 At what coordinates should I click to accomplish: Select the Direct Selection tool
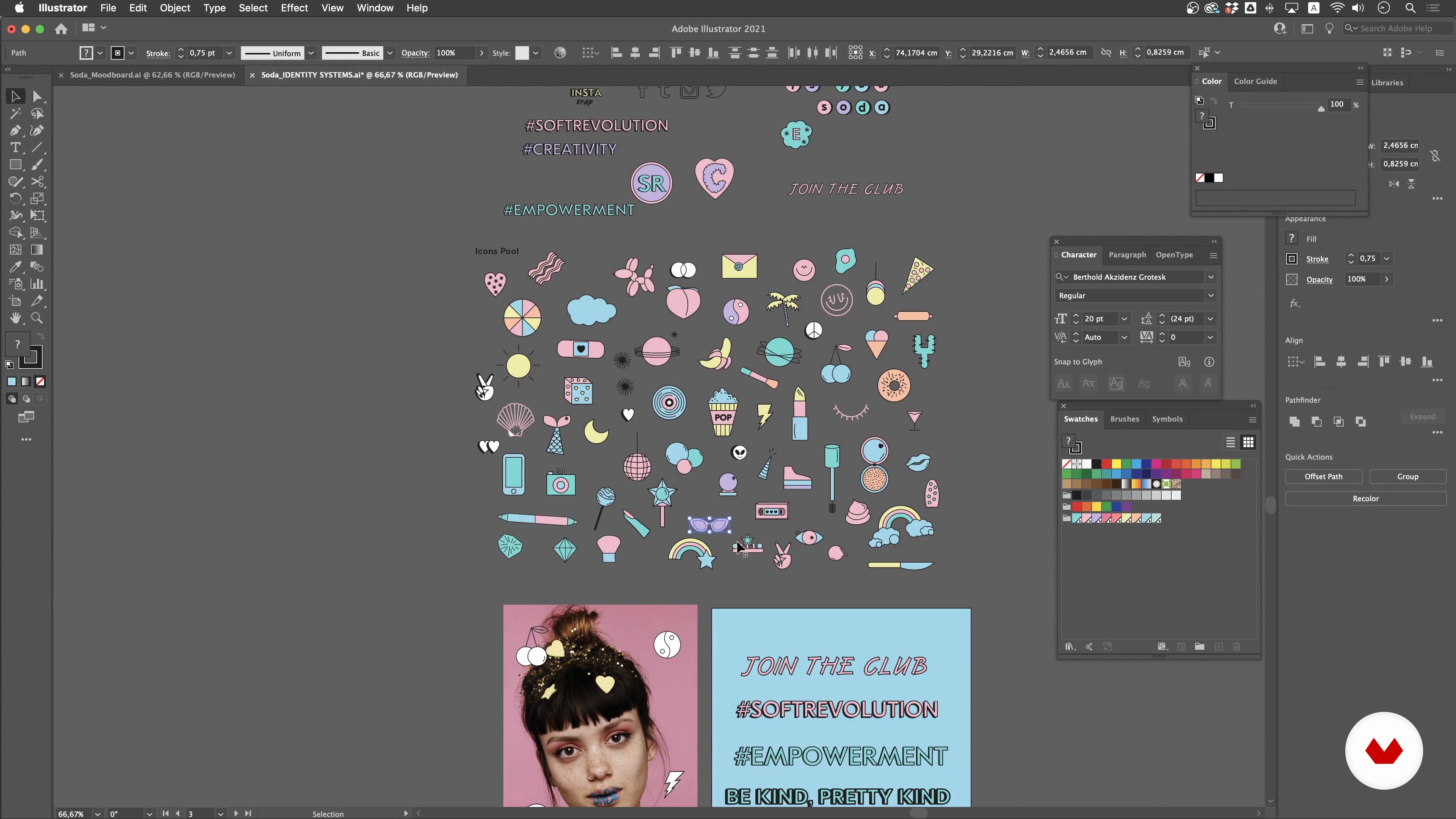tap(37, 97)
